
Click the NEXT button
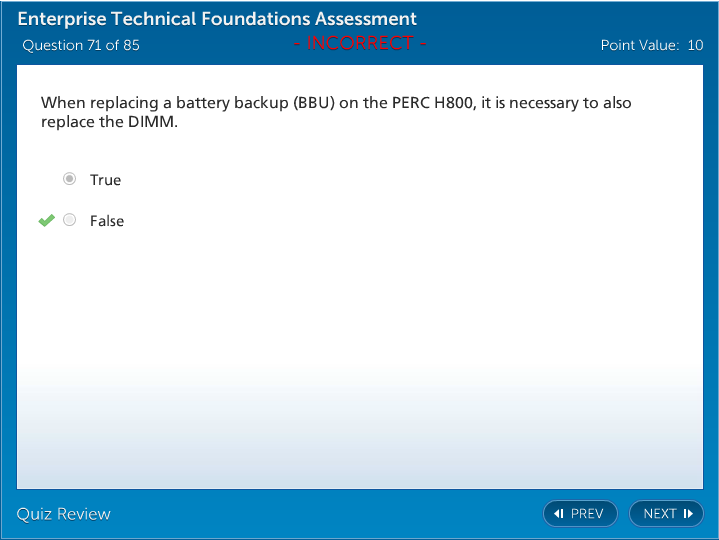[666, 513]
